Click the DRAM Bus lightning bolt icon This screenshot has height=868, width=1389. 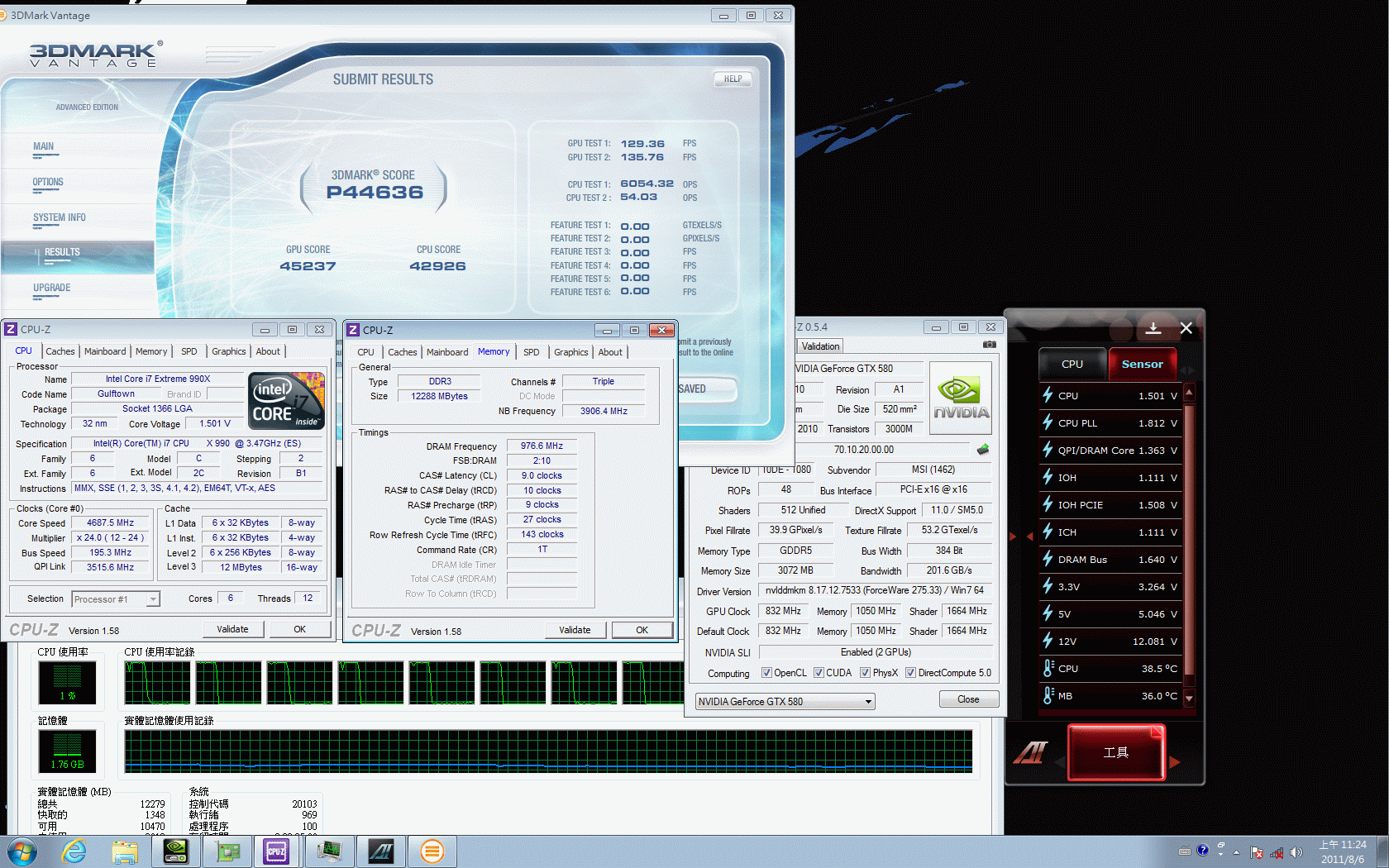pyautogui.click(x=1048, y=559)
